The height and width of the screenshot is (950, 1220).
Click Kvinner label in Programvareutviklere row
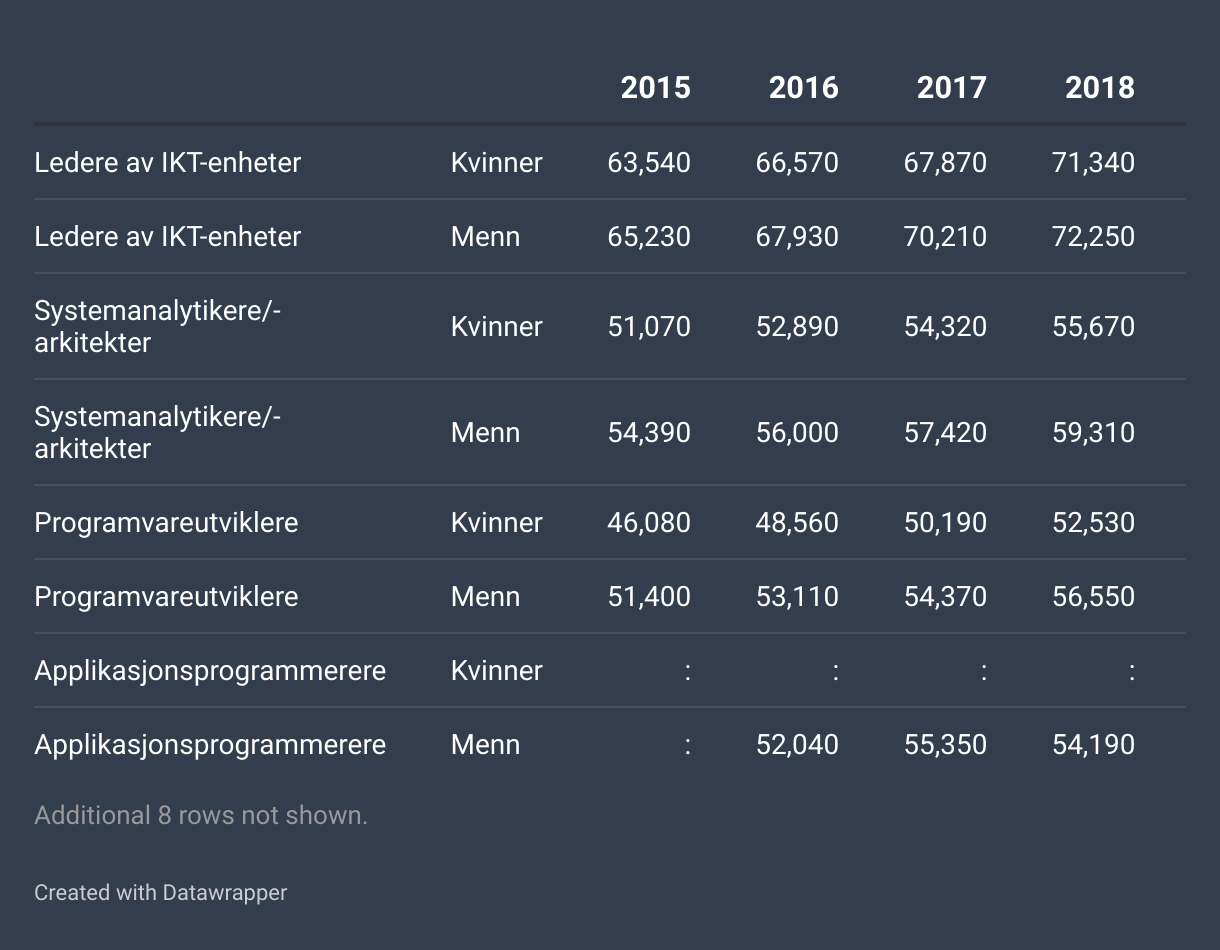[x=496, y=522]
